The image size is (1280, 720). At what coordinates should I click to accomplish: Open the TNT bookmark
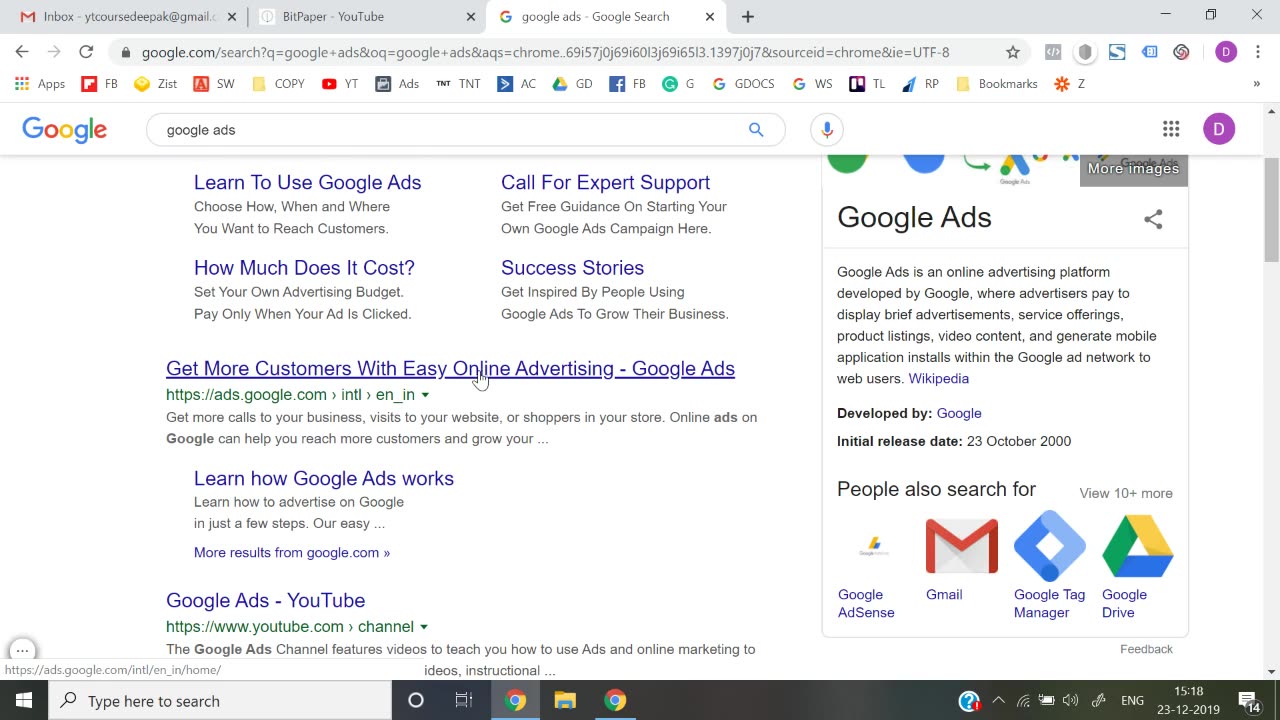point(458,84)
